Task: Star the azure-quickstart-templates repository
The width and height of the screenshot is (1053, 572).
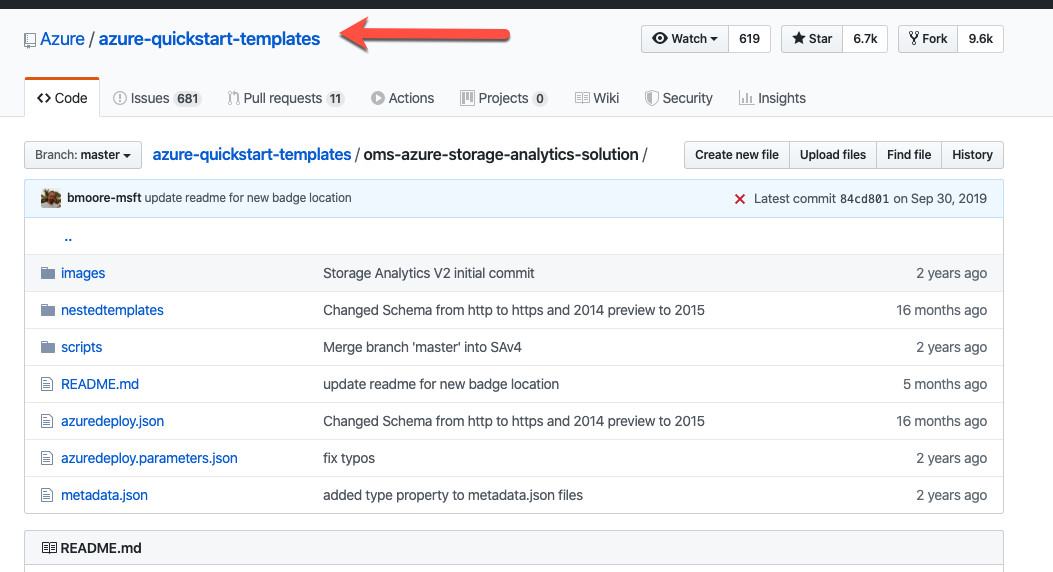Action: (812, 39)
